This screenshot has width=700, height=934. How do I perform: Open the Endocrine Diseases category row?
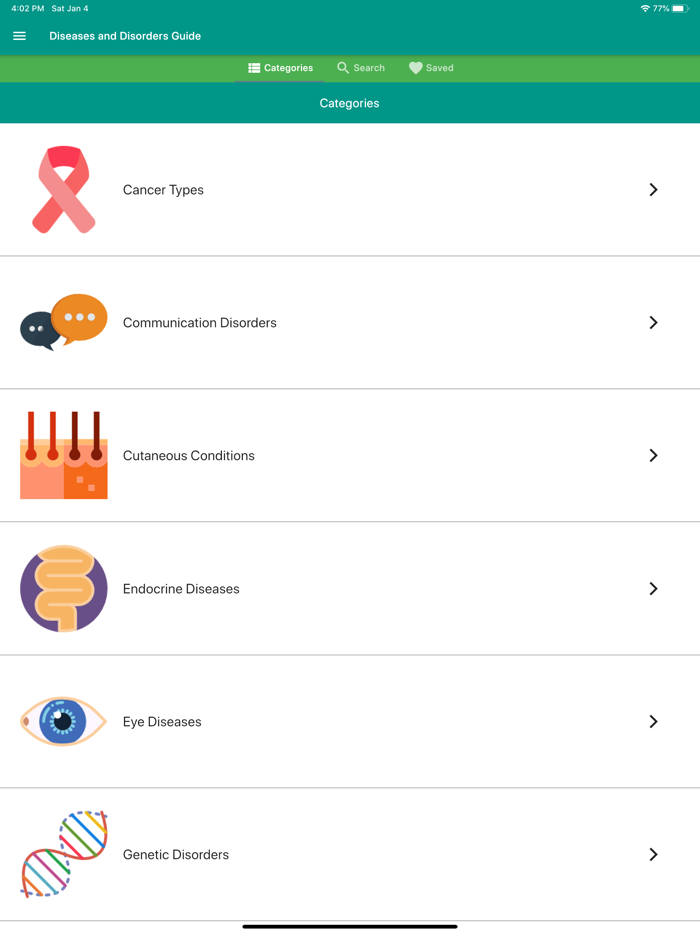(350, 588)
